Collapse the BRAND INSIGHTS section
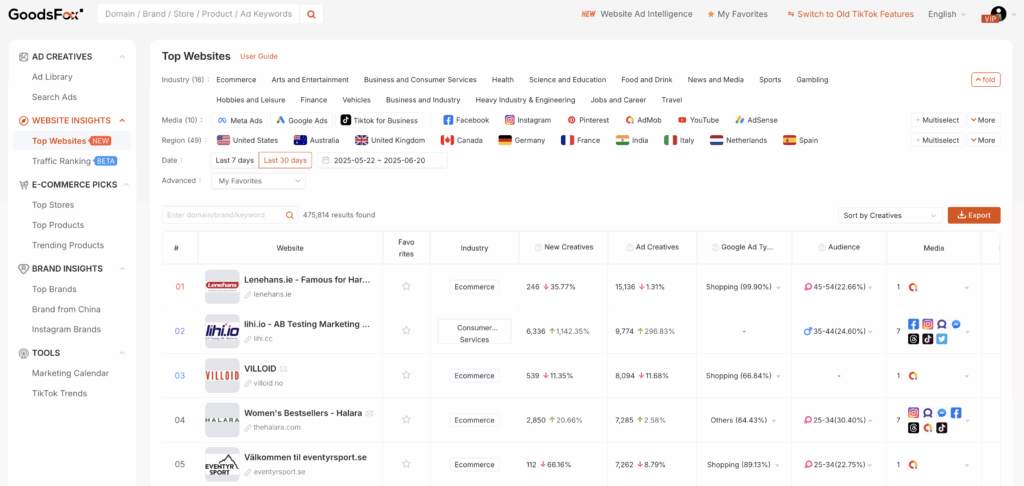The height and width of the screenshot is (486, 1024). click(x=122, y=268)
